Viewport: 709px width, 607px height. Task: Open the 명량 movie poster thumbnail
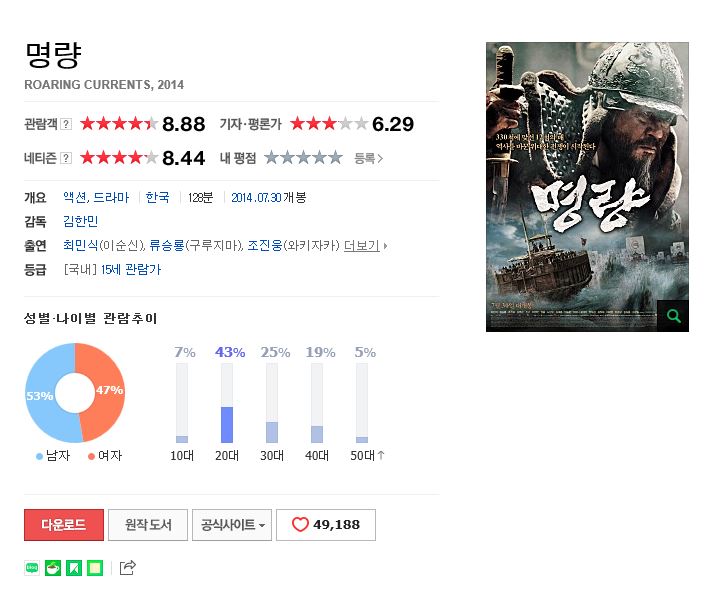coord(587,187)
